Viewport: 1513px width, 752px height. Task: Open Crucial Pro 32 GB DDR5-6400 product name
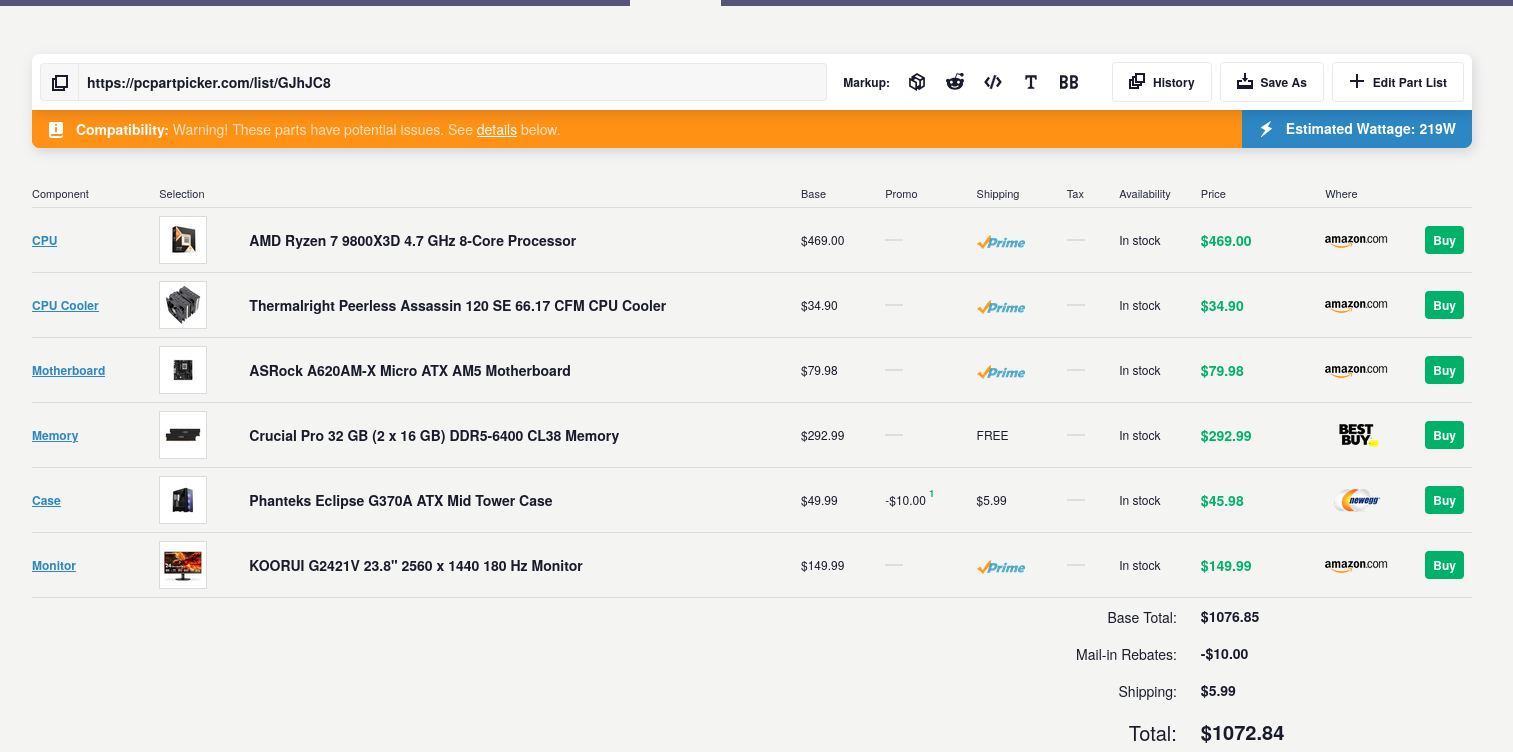(434, 436)
